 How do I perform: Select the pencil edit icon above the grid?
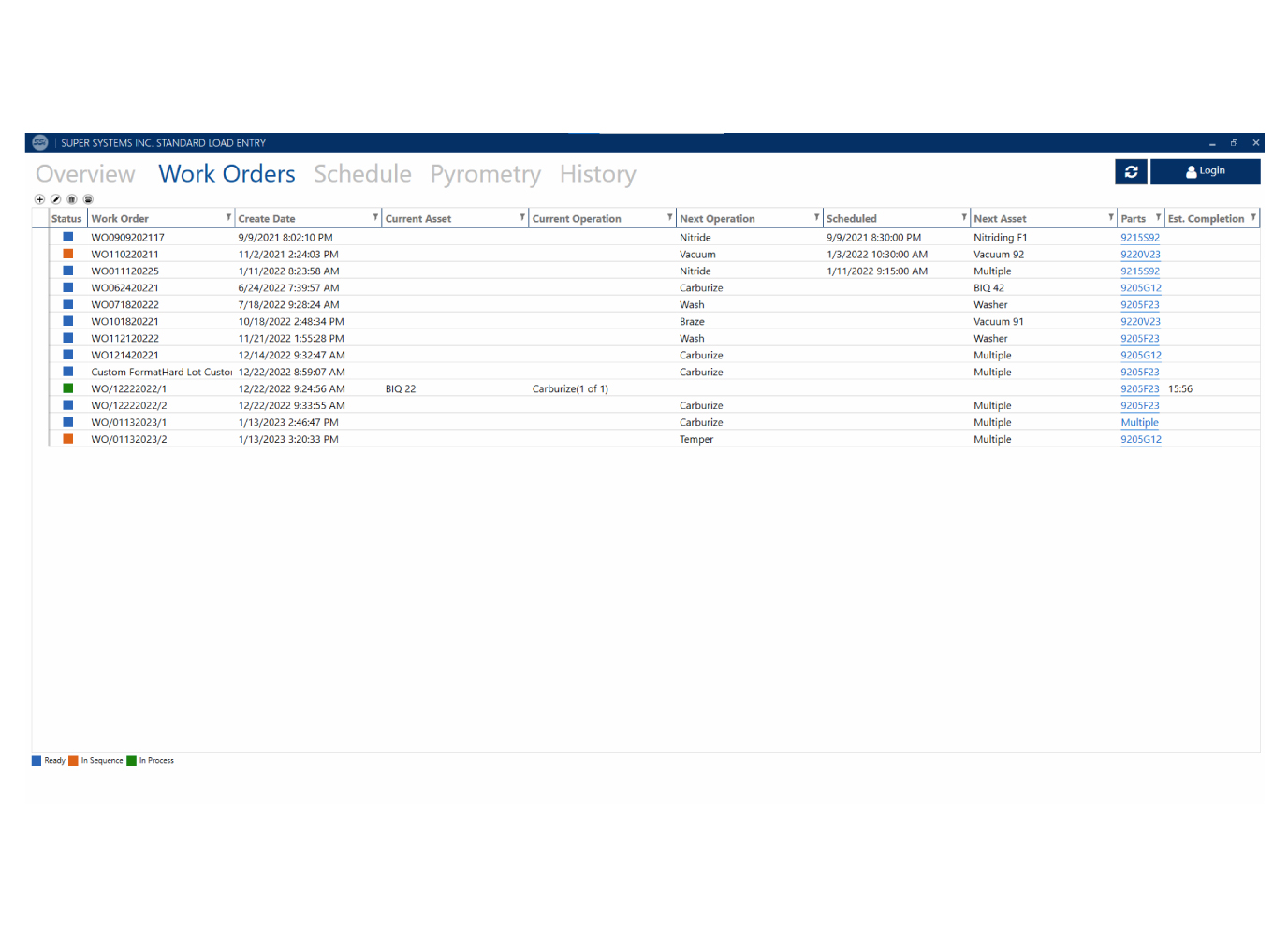tap(54, 199)
